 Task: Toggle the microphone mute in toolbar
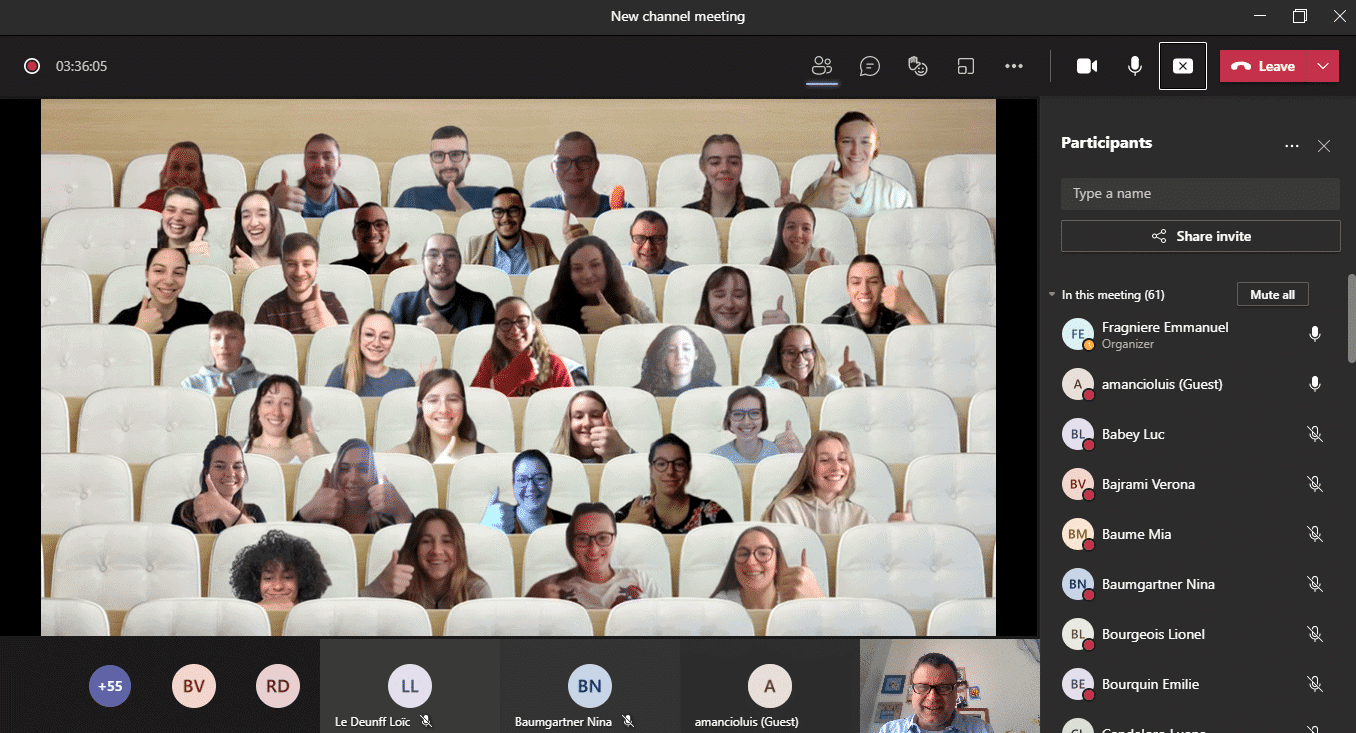[x=1135, y=66]
